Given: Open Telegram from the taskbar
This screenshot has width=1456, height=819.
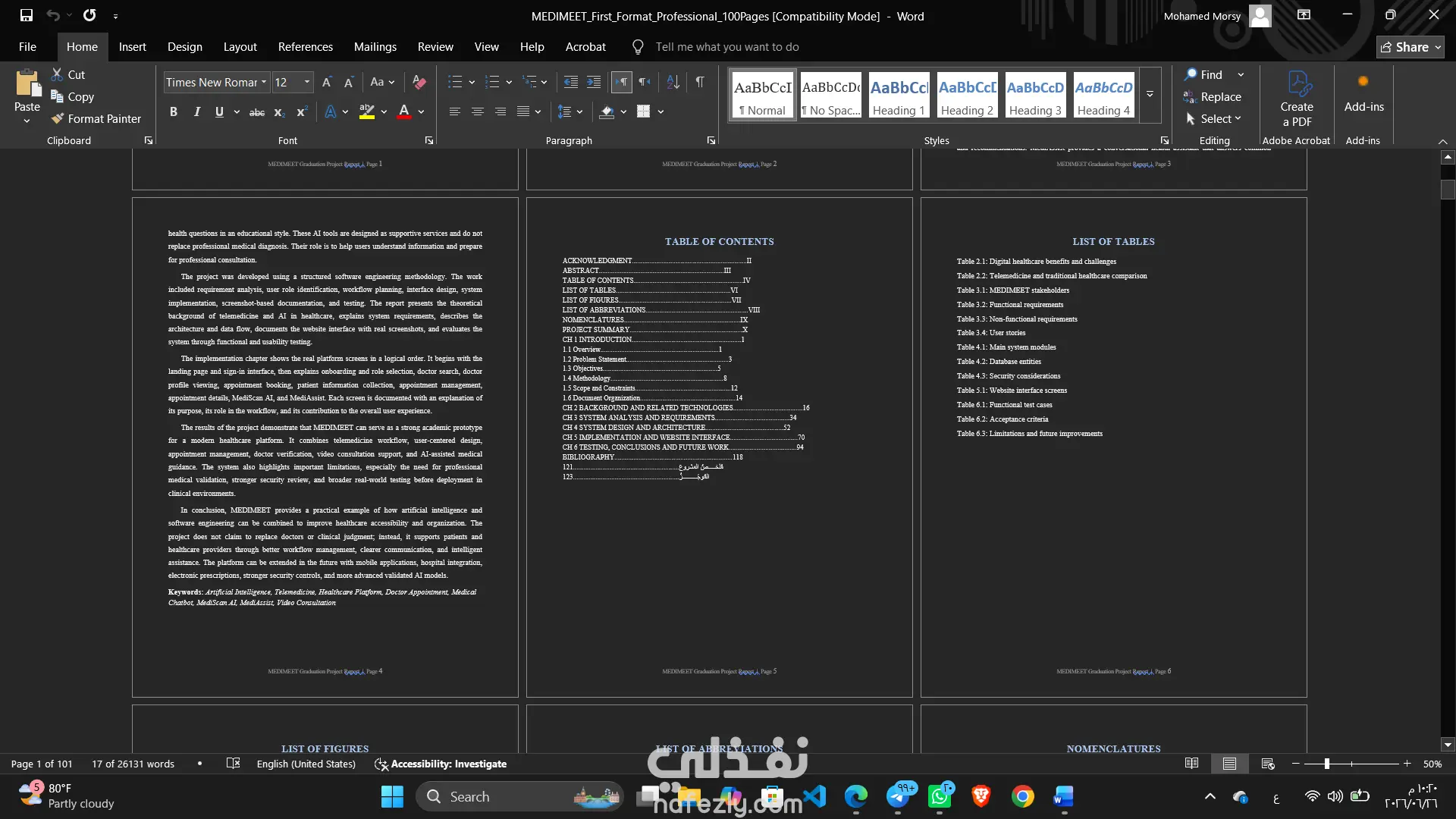Looking at the screenshot, I should pos(899,796).
